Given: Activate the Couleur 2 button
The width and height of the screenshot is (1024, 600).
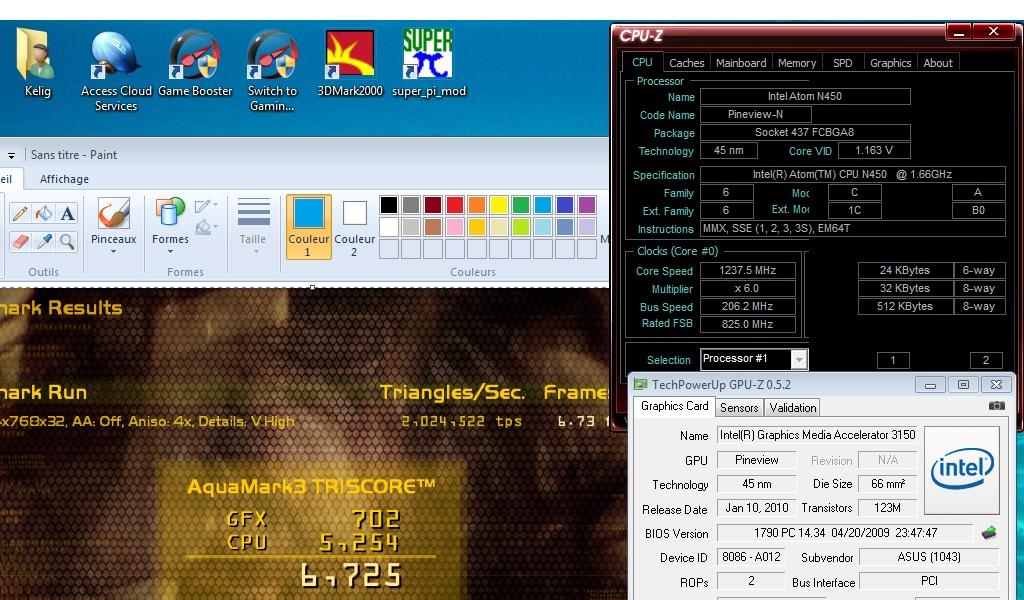Looking at the screenshot, I should (355, 227).
